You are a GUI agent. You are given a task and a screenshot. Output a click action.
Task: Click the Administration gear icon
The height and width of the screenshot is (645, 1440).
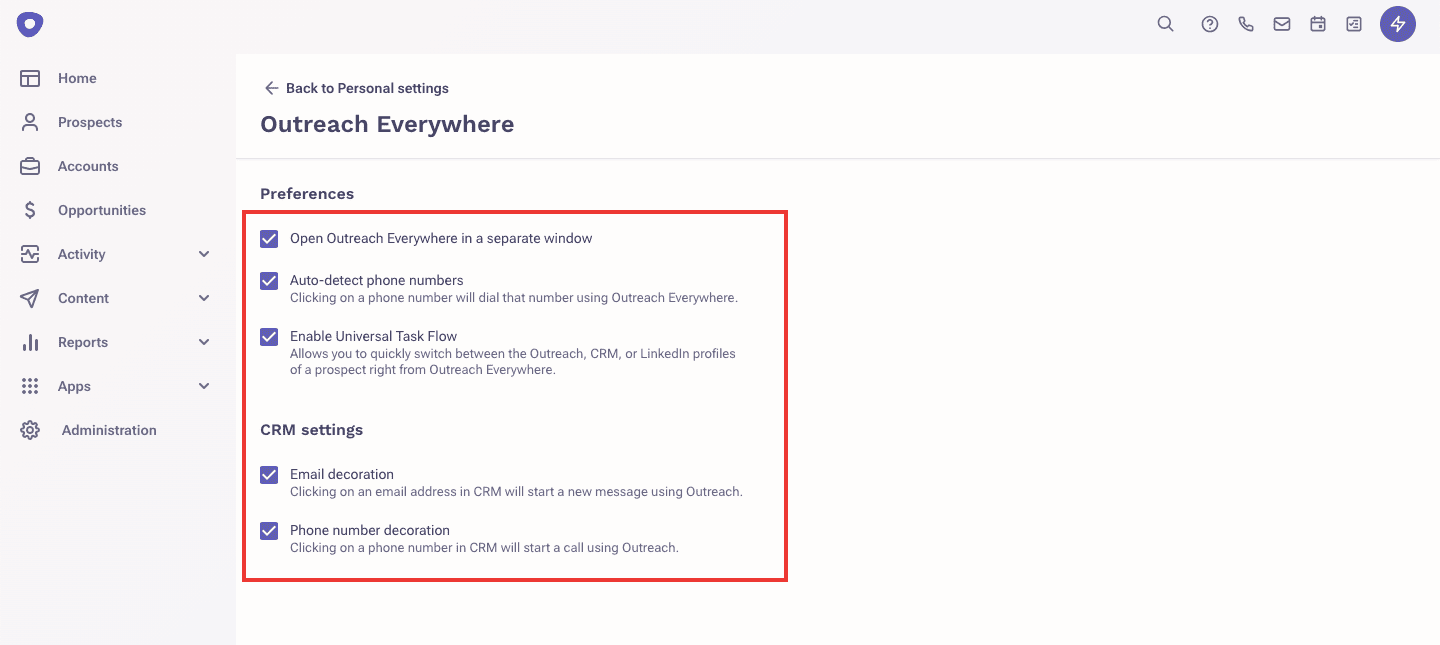[30, 430]
